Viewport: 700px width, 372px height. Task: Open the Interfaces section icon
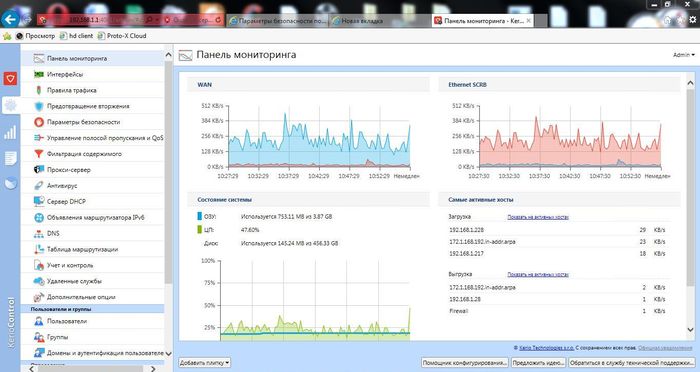pyautogui.click(x=39, y=75)
